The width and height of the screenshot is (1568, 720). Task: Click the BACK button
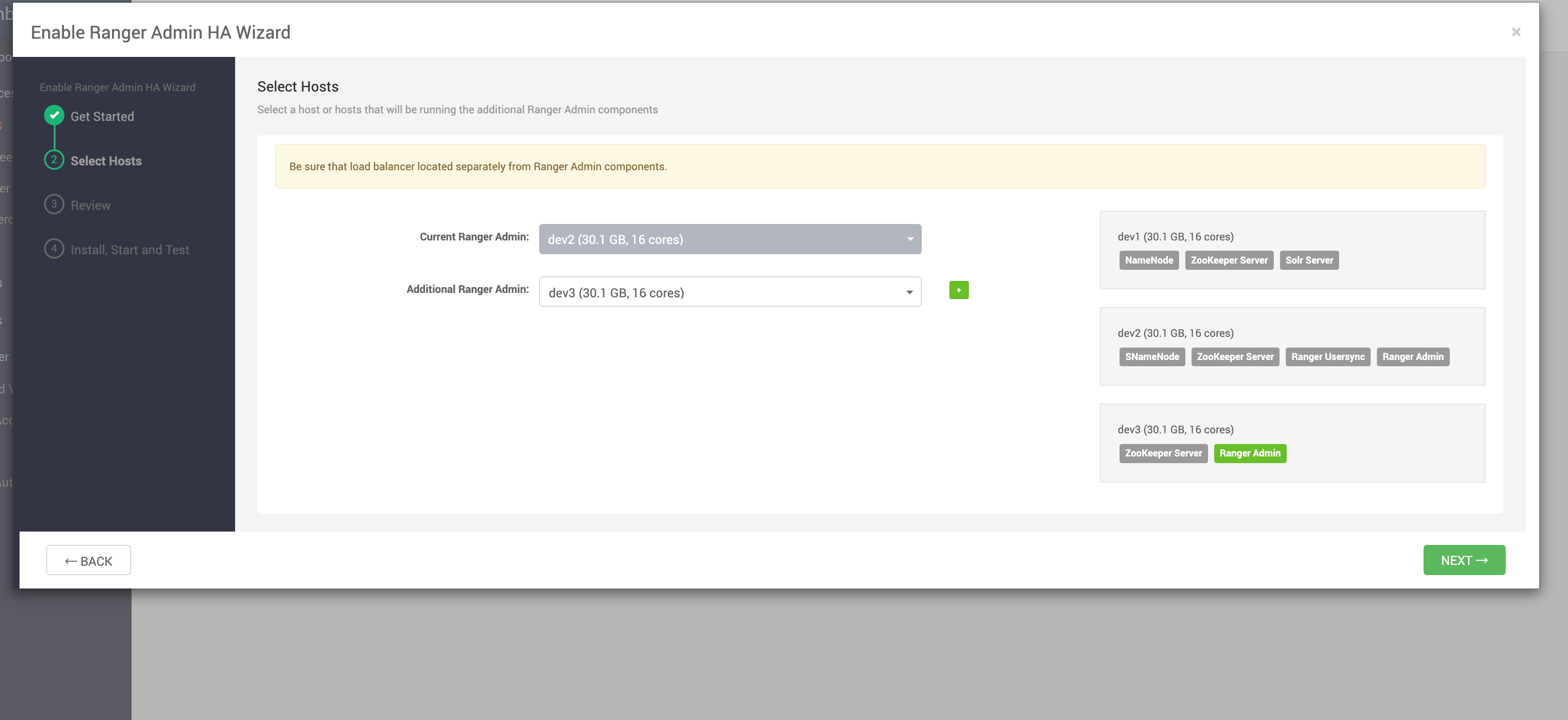88,560
